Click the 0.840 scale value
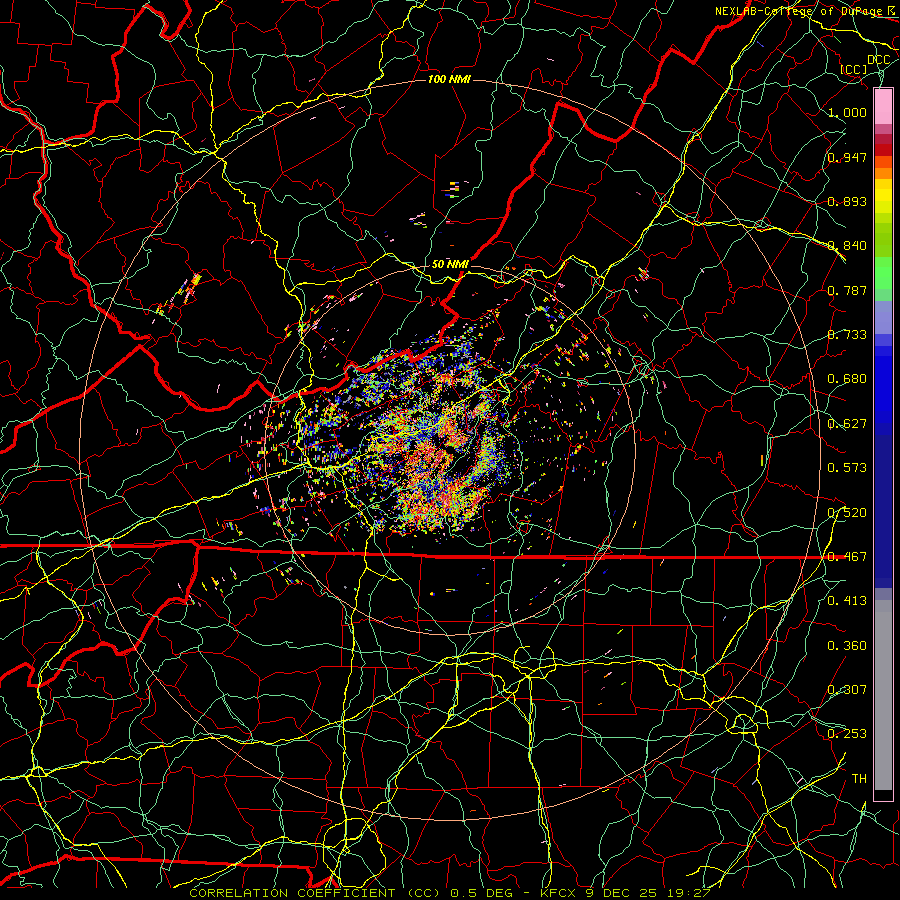Screen dimensions: 900x900 pos(847,246)
